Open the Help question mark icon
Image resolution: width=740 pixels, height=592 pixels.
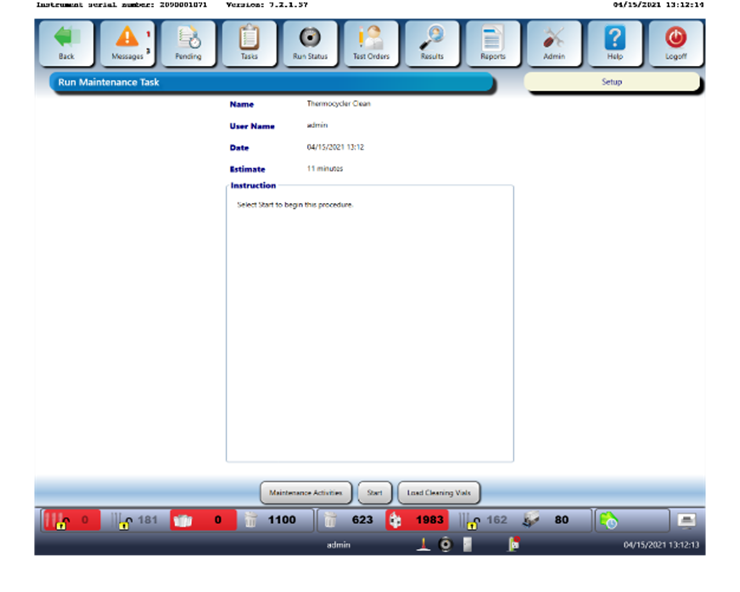coord(615,39)
